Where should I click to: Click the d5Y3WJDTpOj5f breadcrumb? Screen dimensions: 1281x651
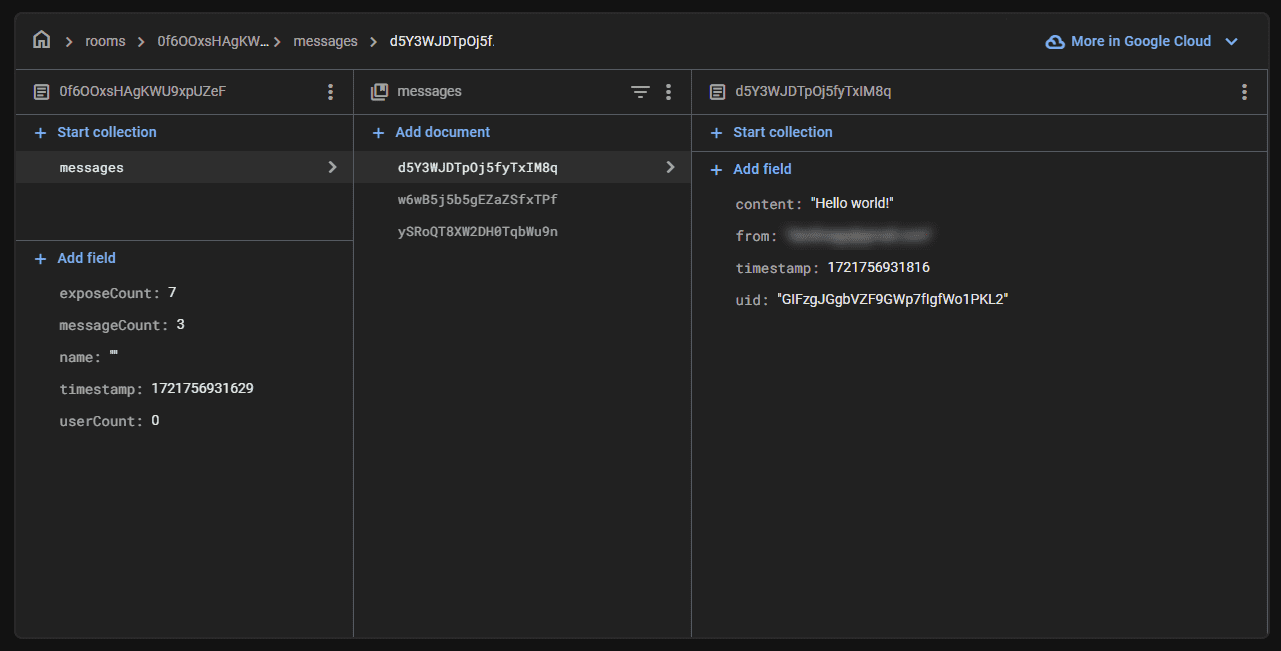click(442, 42)
